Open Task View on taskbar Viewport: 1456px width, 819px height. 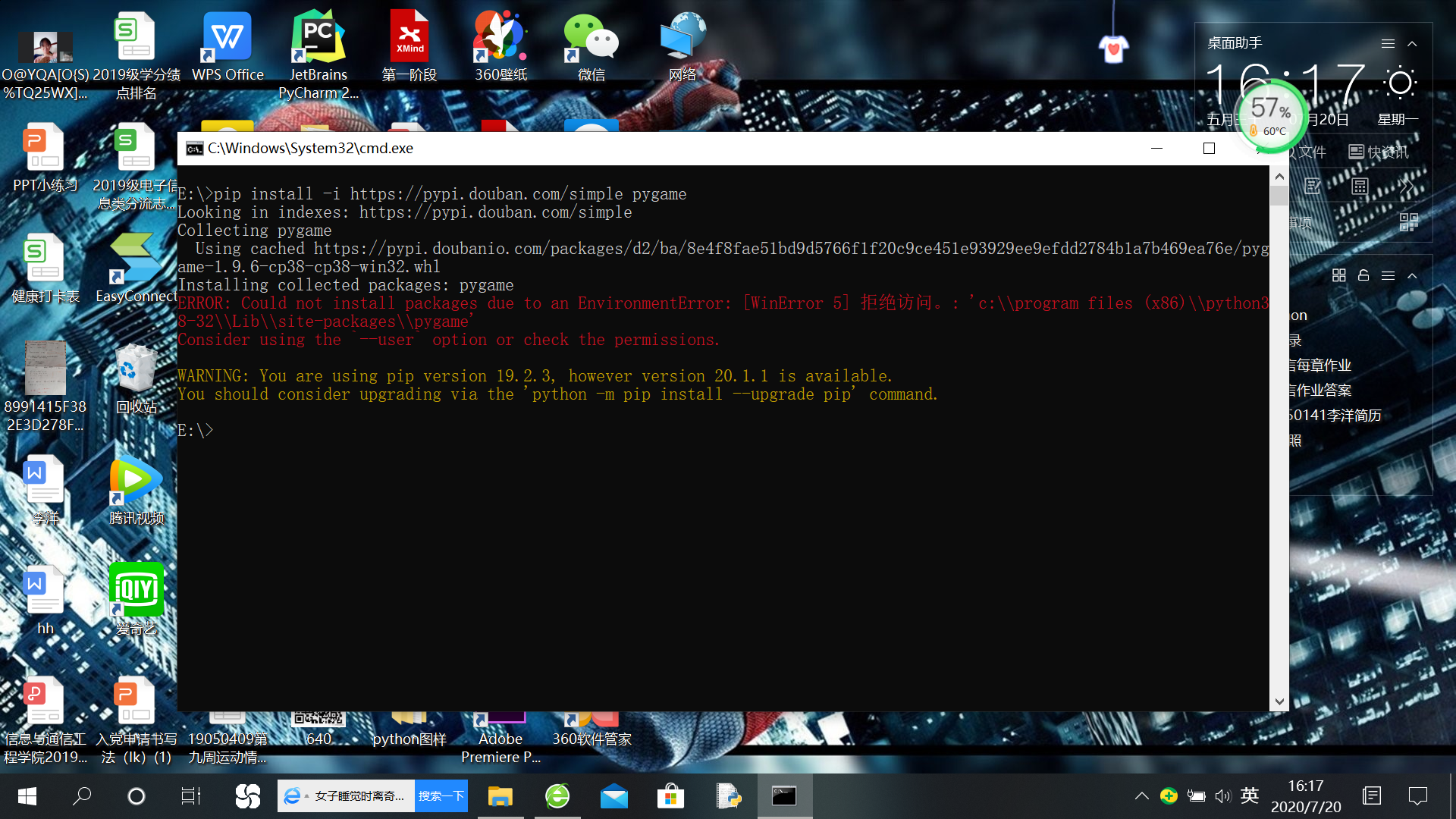coord(191,796)
